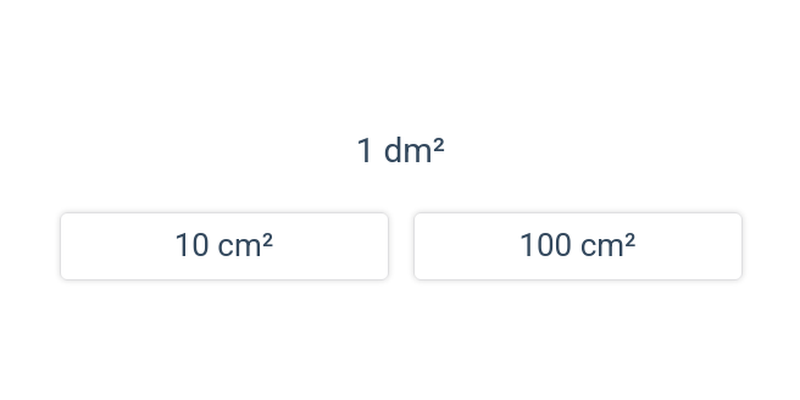Screen dimensions: 800x400
Task: Choose 10 cm² as the conversion
Action: (224, 246)
